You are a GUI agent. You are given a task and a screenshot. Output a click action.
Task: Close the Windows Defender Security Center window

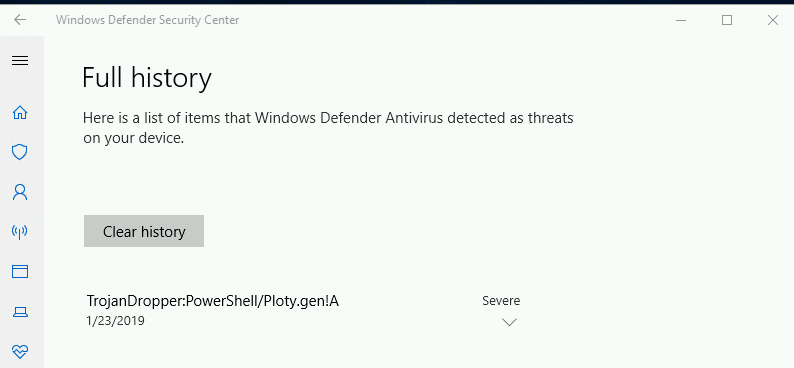(773, 20)
